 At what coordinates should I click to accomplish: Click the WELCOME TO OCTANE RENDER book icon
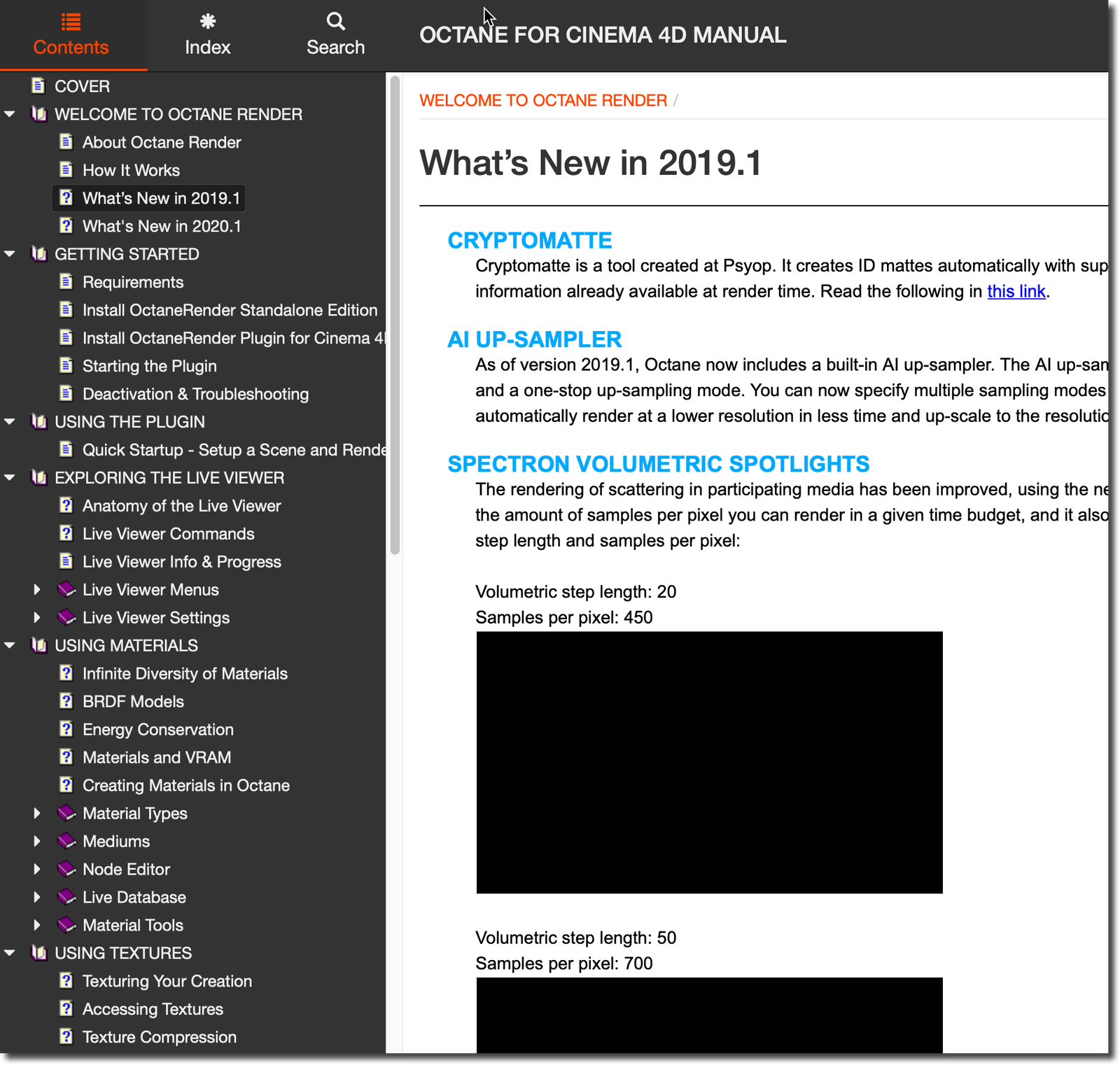(39, 114)
